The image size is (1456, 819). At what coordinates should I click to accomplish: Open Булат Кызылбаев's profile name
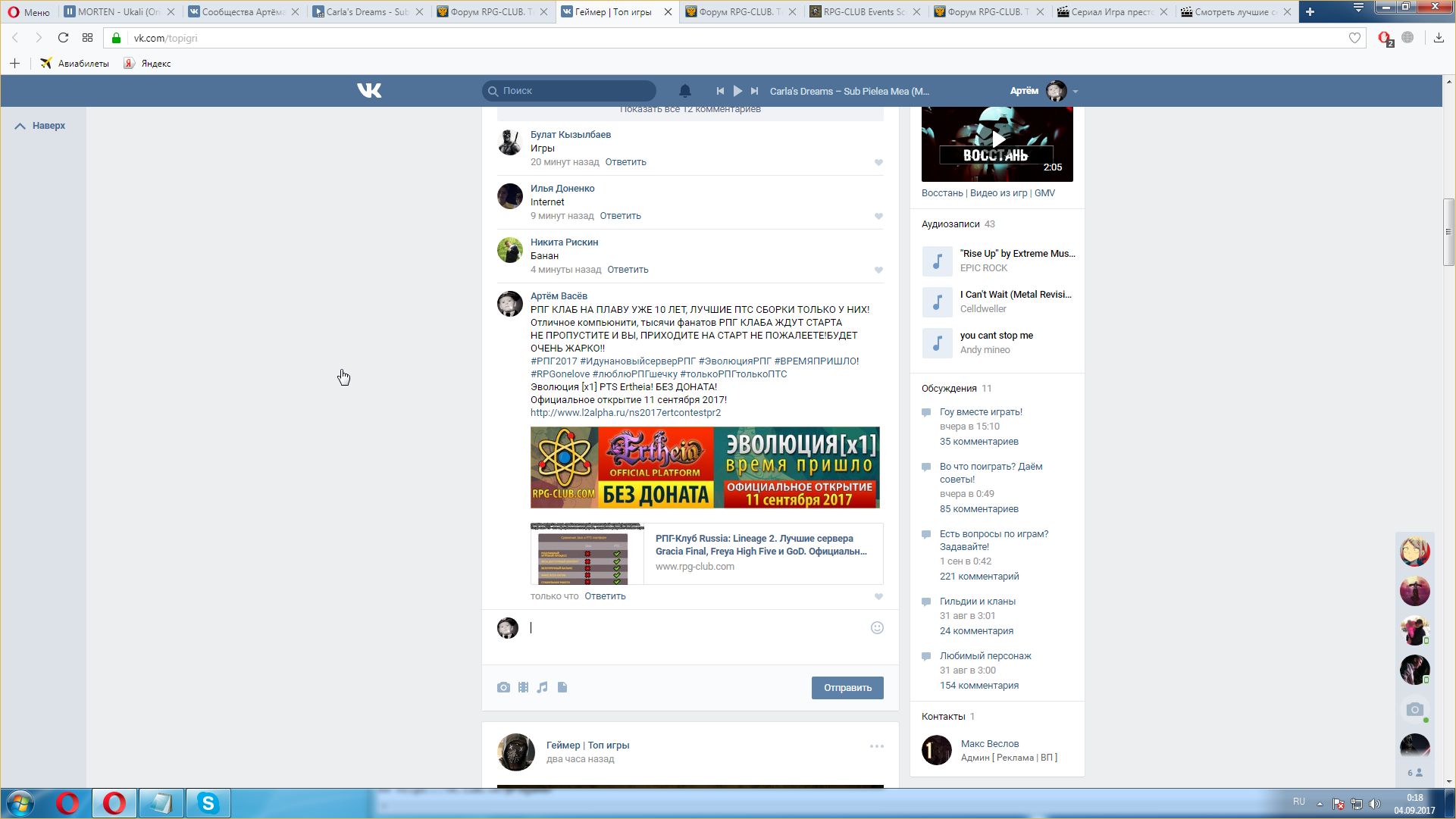571,135
